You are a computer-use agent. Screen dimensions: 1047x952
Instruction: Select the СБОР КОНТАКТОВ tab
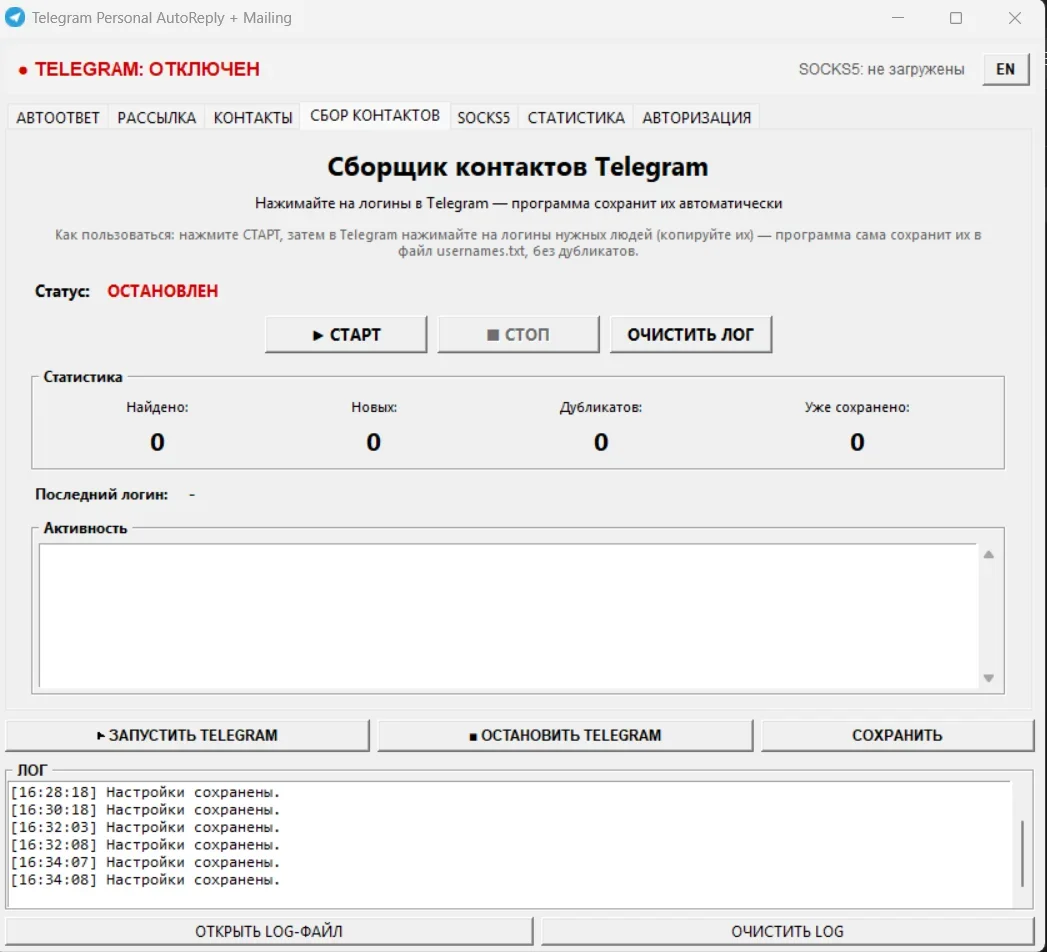tap(375, 115)
